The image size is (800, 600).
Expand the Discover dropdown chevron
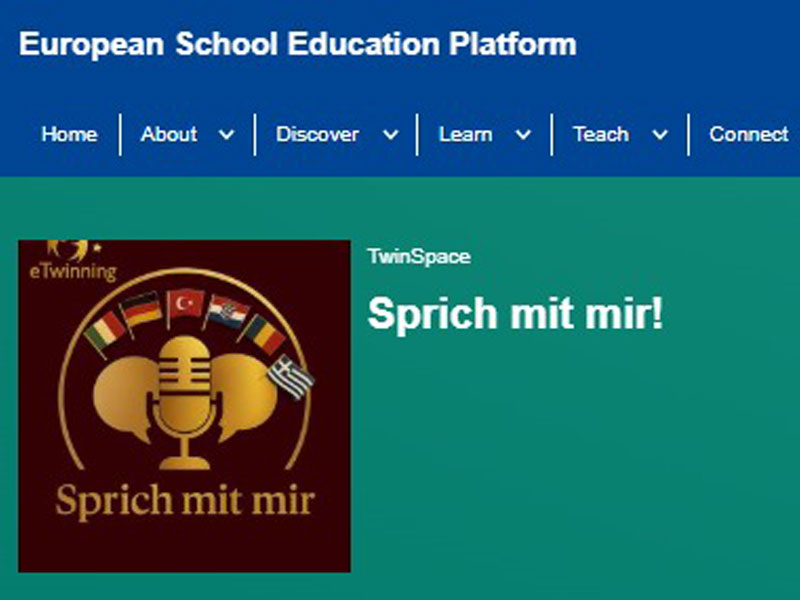pos(391,135)
